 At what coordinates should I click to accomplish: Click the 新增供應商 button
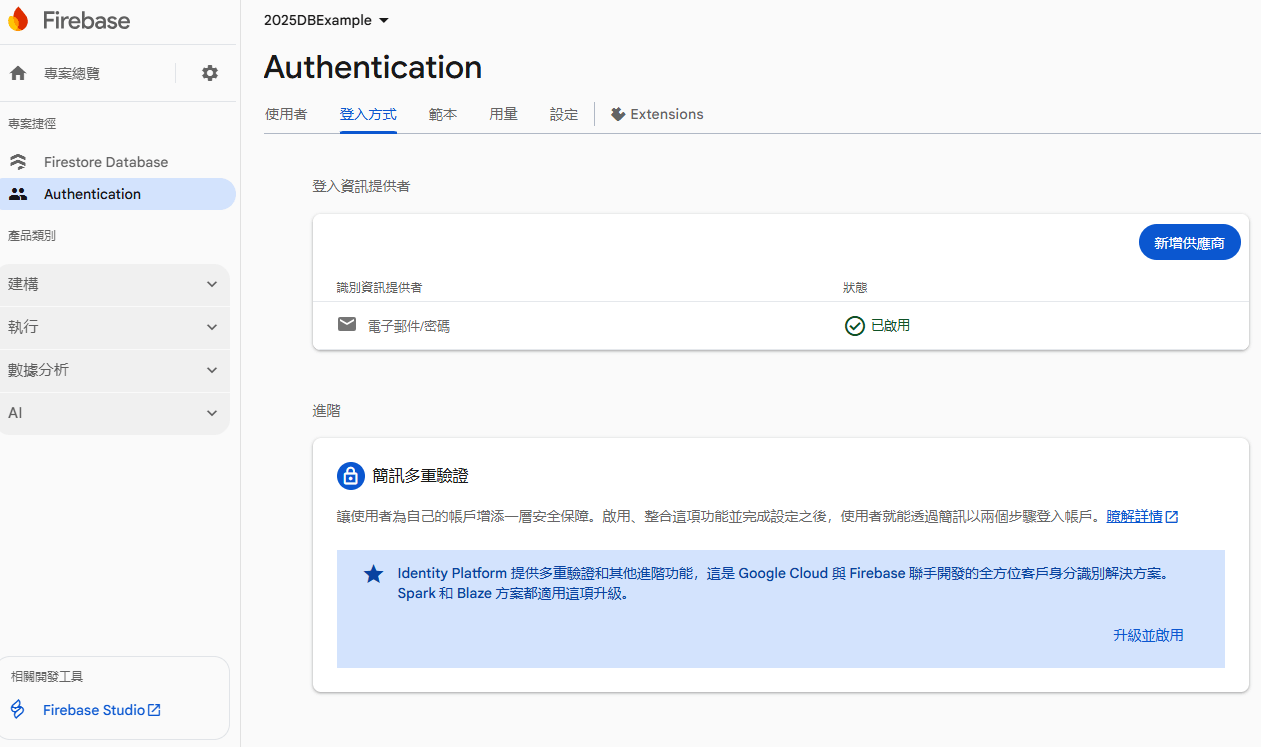1190,243
